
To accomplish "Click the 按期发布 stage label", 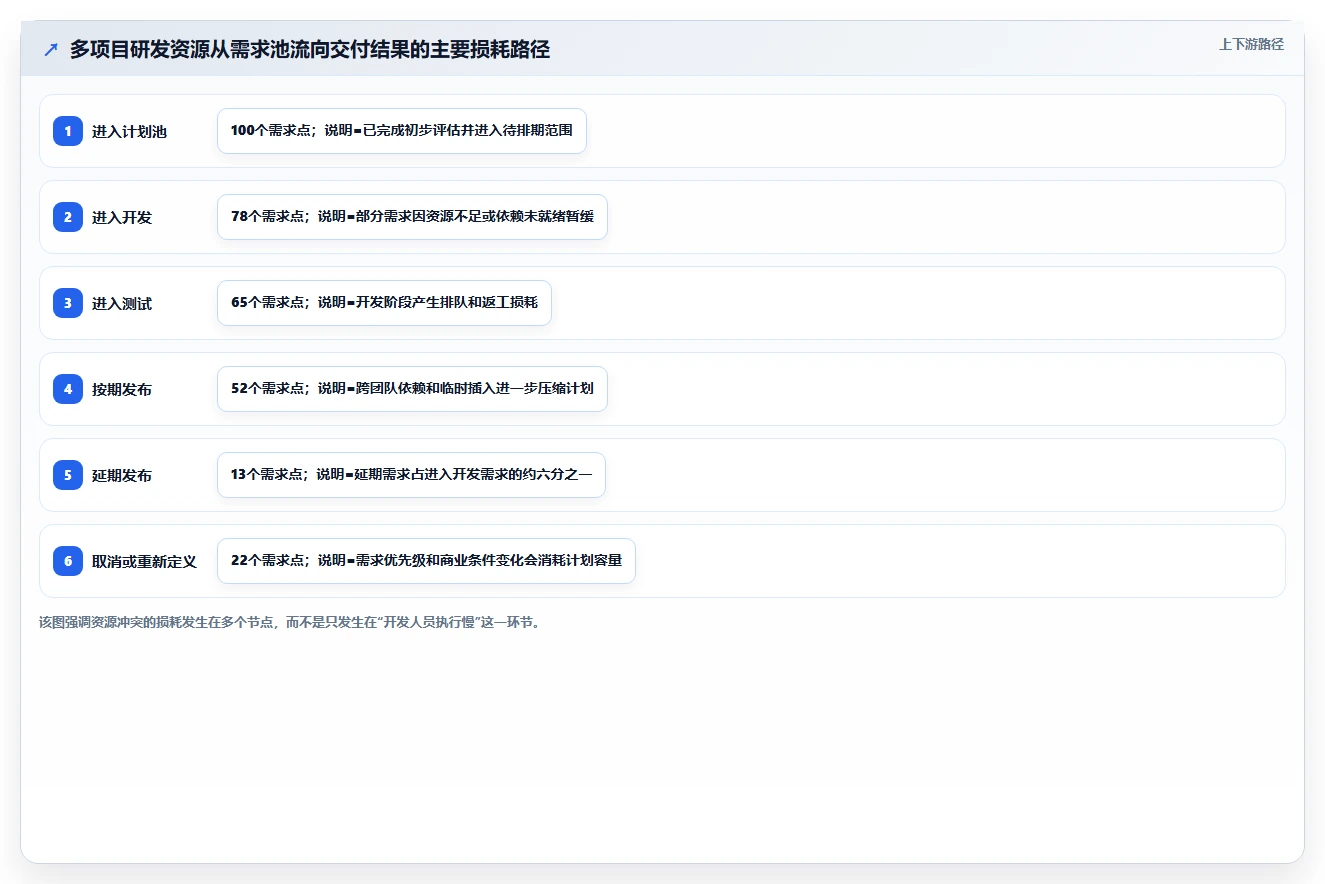I will 122,390.
